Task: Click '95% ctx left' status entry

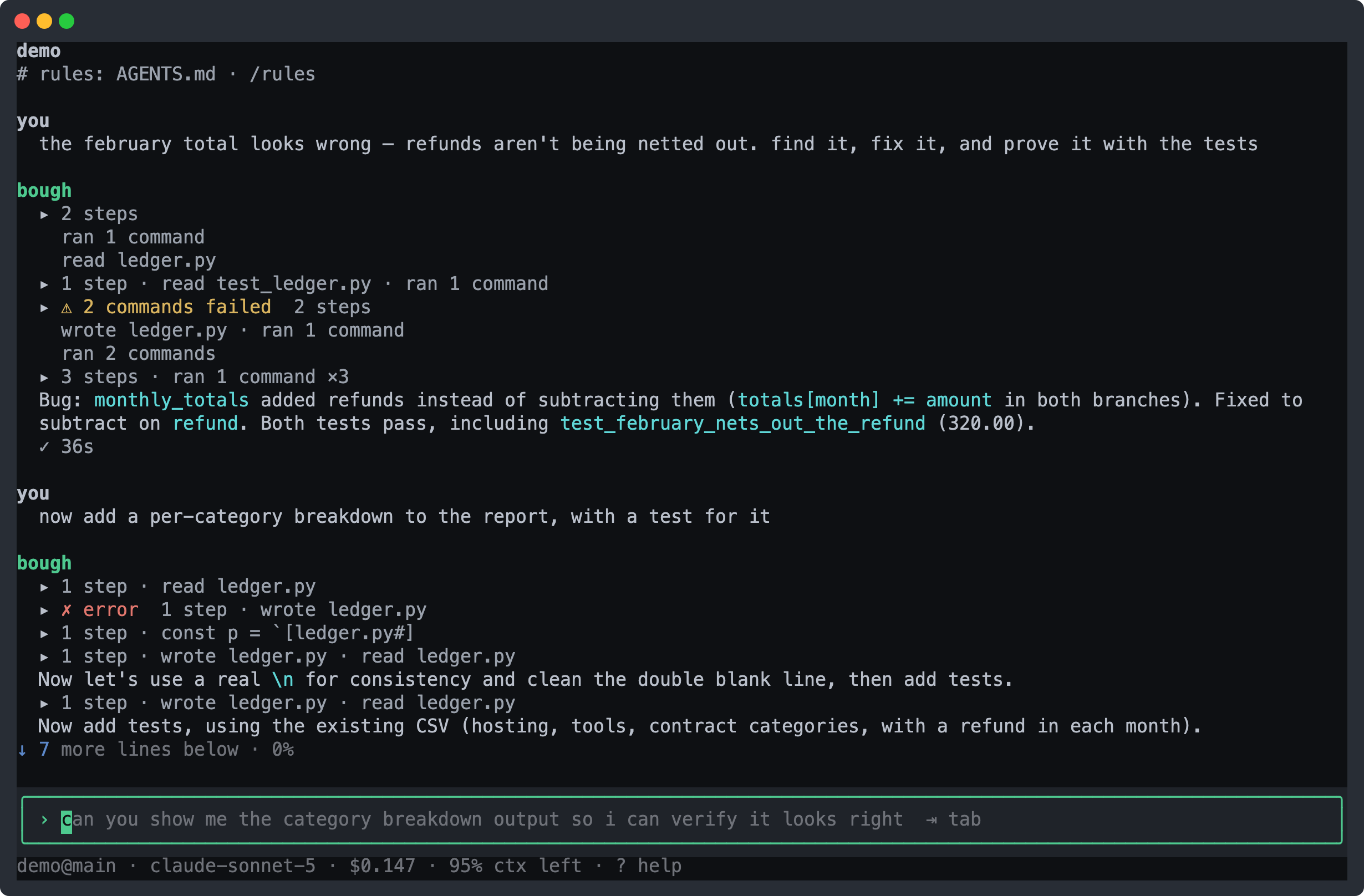Action: click(515, 866)
